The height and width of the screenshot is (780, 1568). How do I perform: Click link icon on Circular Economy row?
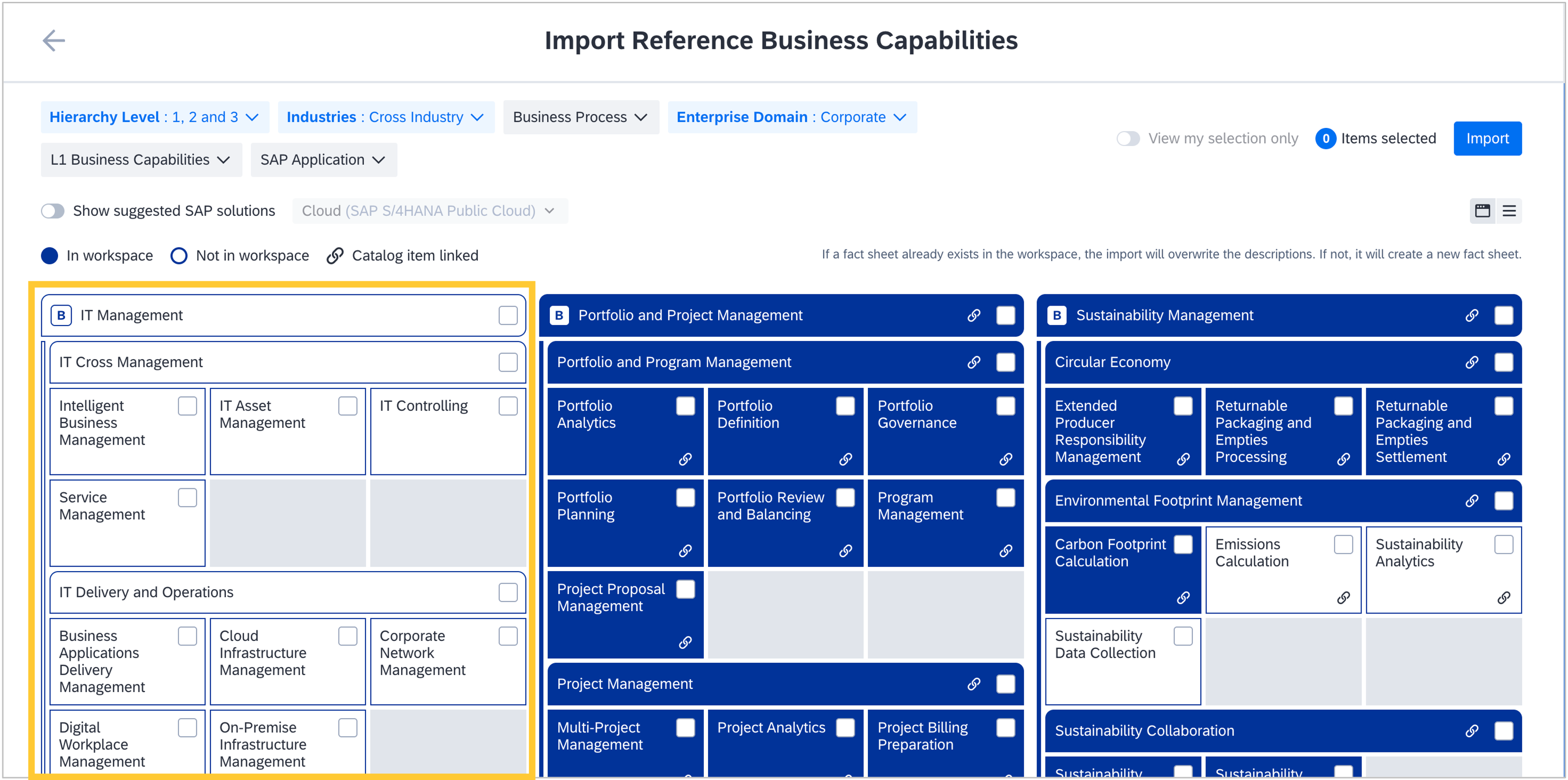coord(1471,362)
